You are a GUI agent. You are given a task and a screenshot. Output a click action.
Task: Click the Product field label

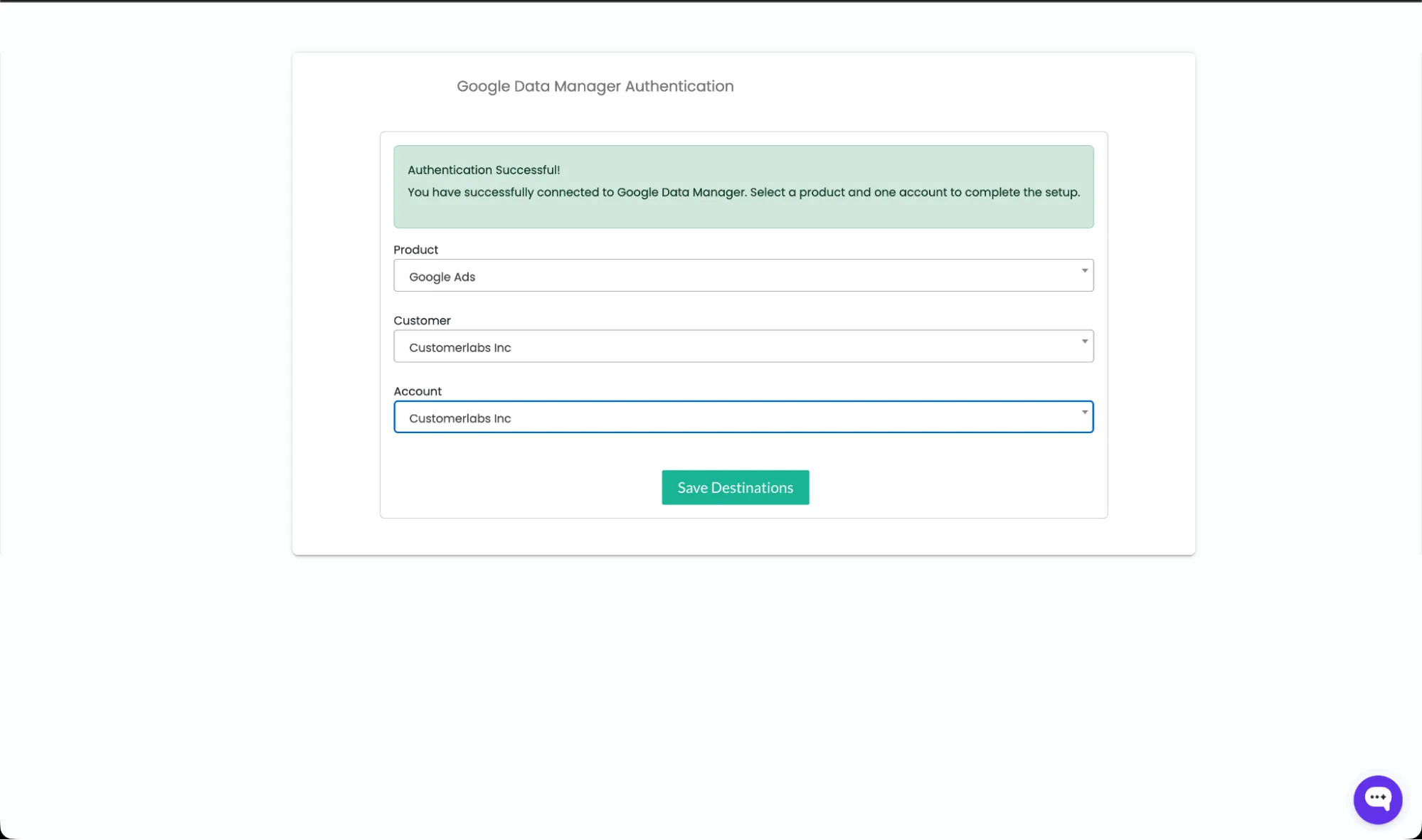coord(415,250)
